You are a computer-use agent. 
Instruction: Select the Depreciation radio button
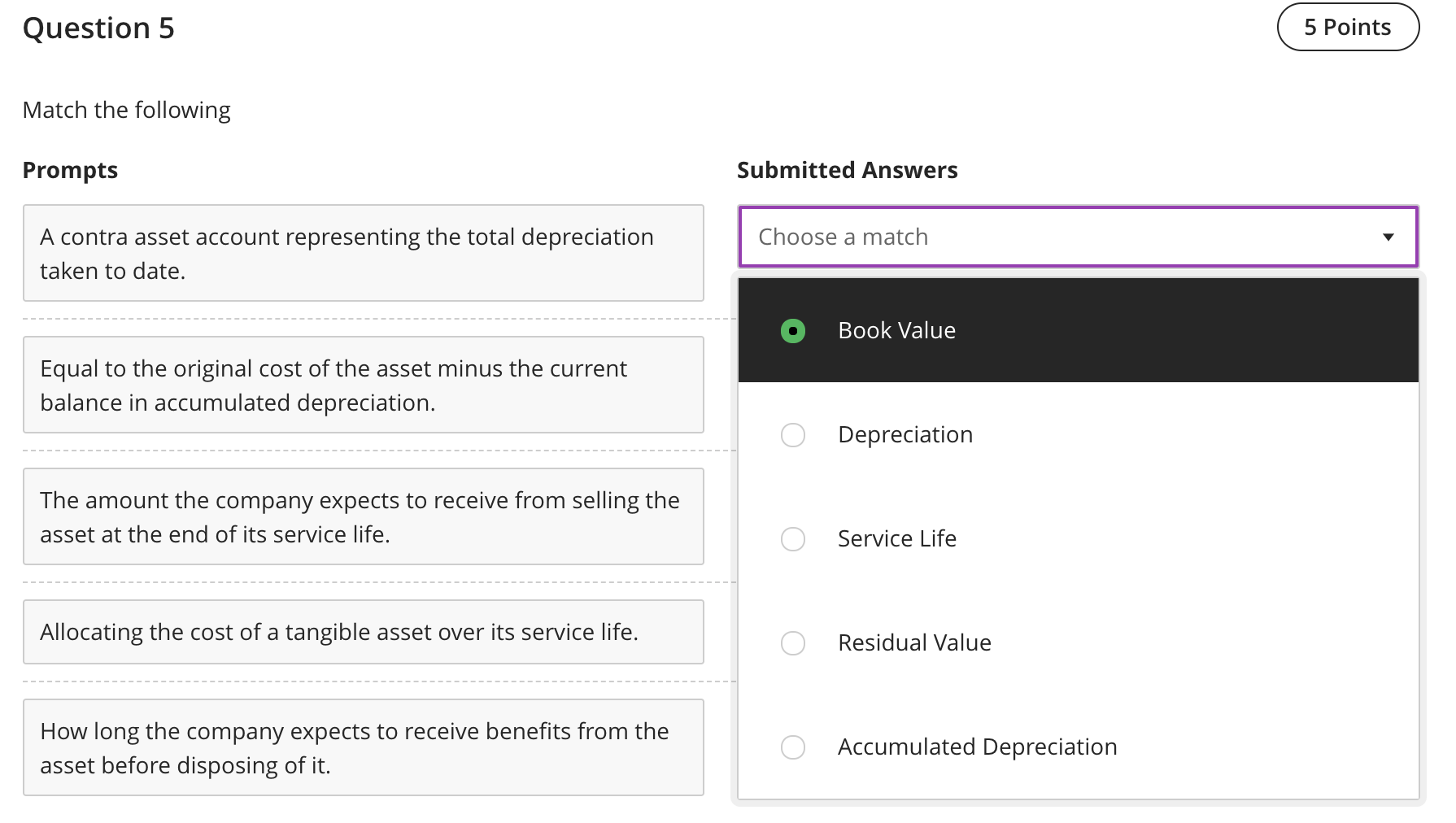[792, 435]
